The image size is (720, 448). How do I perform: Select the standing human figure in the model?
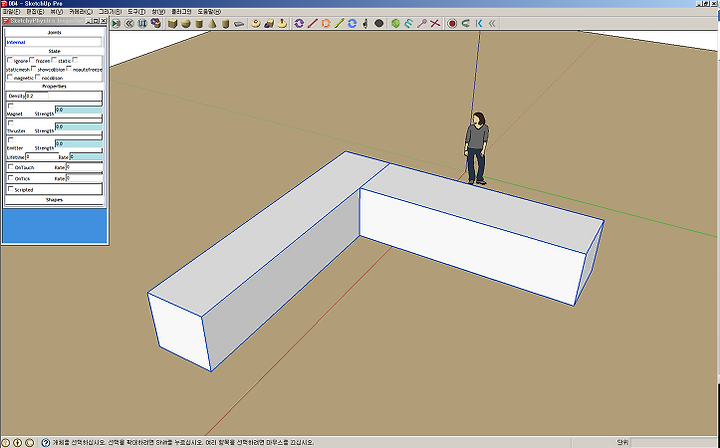pyautogui.click(x=476, y=148)
